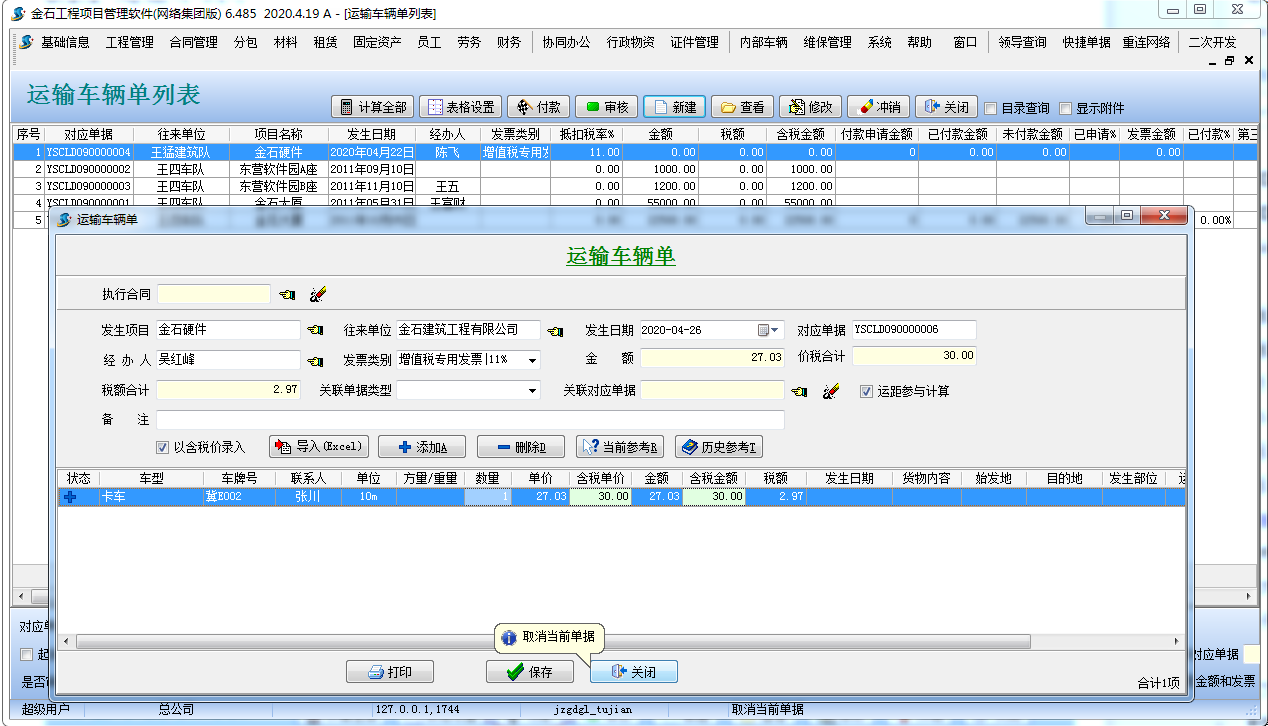Screen dimensions: 1268x726
Task: Toggle the 运距参与计算 checkbox
Action: 867,391
